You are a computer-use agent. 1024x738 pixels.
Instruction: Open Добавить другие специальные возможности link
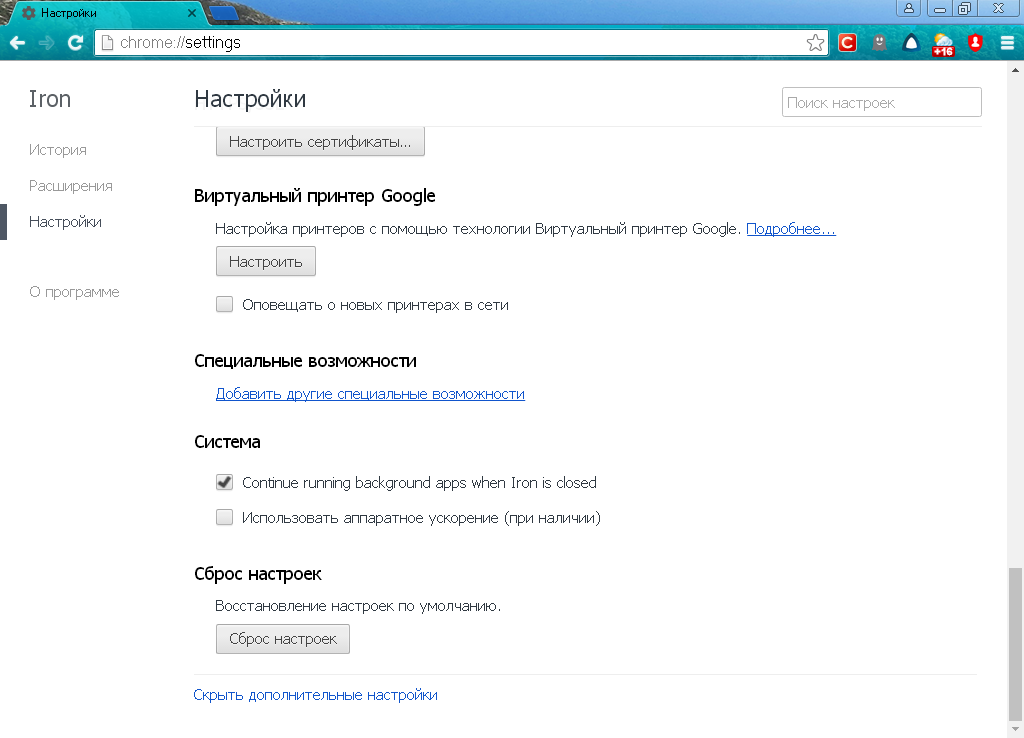370,394
